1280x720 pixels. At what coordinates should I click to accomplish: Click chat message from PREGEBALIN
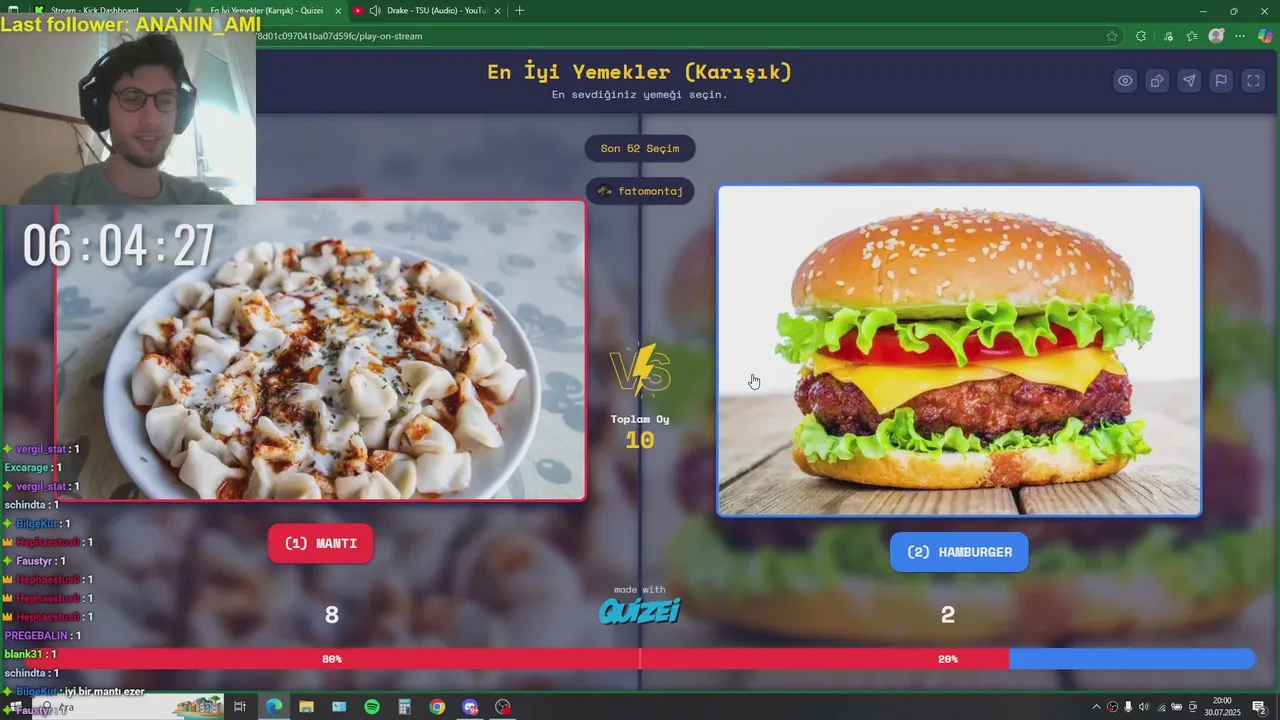(43, 636)
